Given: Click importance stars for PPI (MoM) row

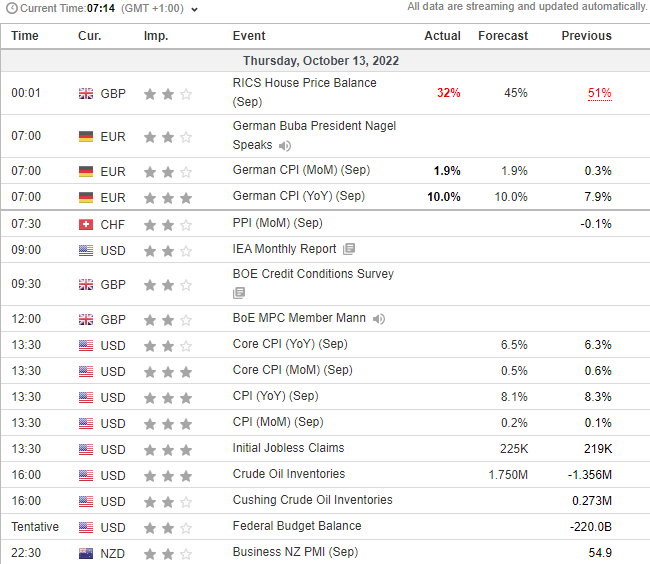Looking at the screenshot, I should click(x=167, y=224).
